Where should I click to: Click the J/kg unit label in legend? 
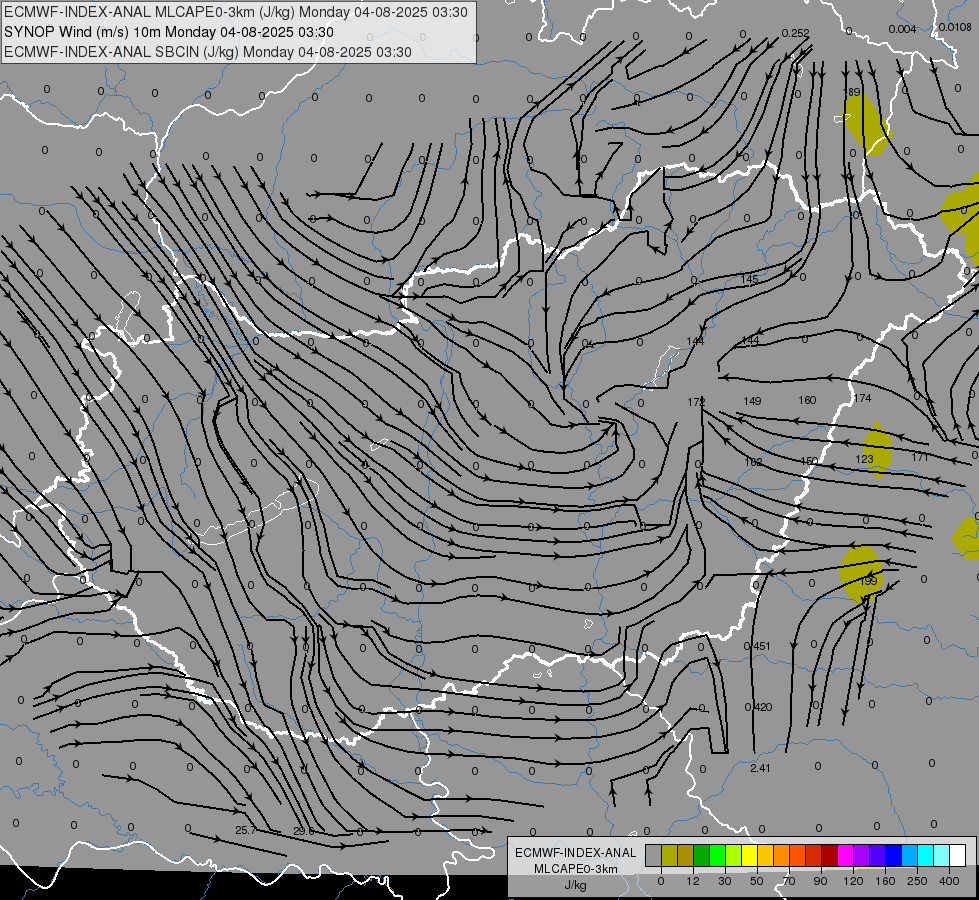coord(576,885)
